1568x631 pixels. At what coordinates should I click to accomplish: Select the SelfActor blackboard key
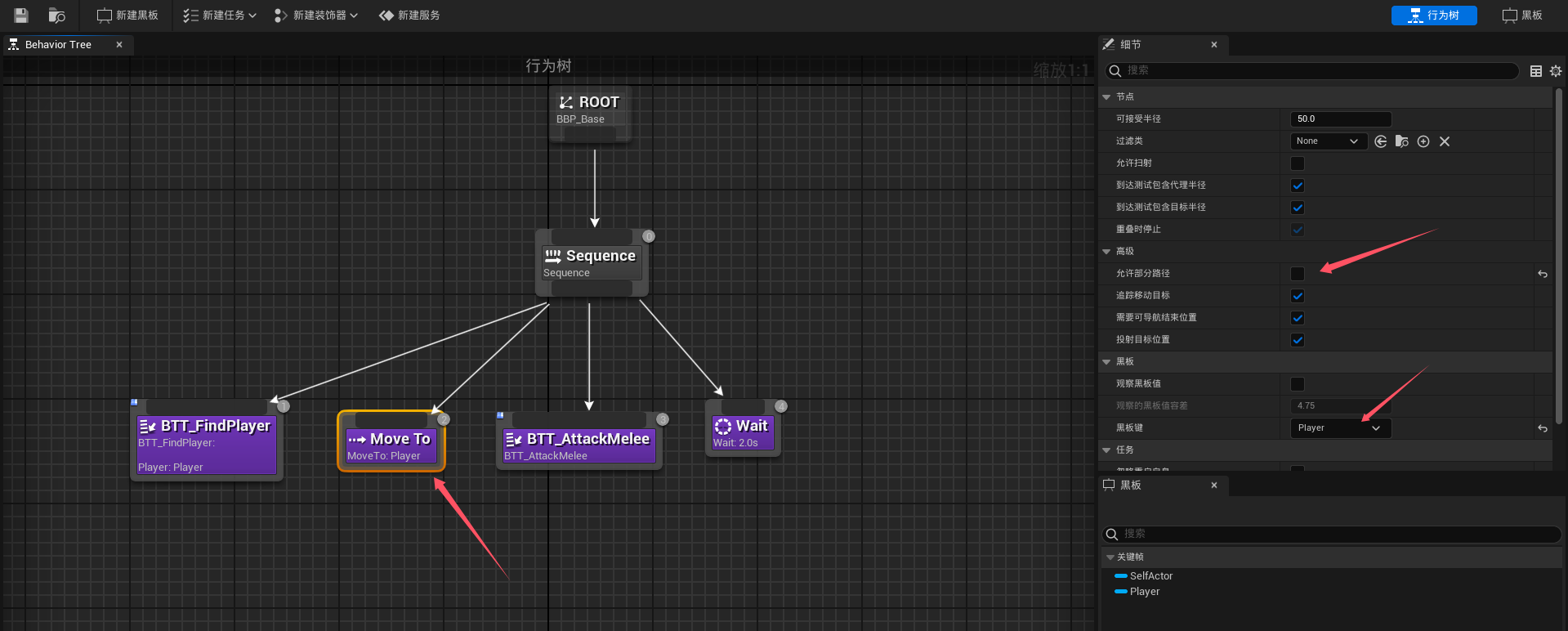1150,576
